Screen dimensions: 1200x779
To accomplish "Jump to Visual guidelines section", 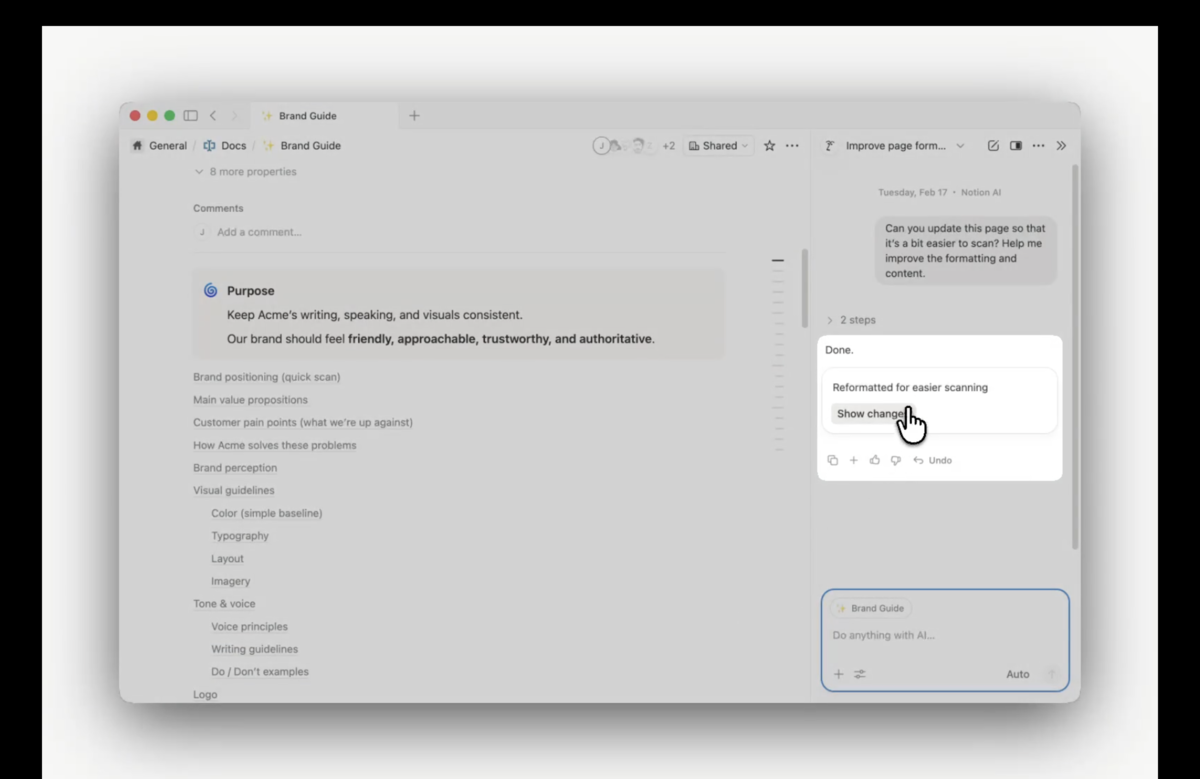I will [234, 491].
